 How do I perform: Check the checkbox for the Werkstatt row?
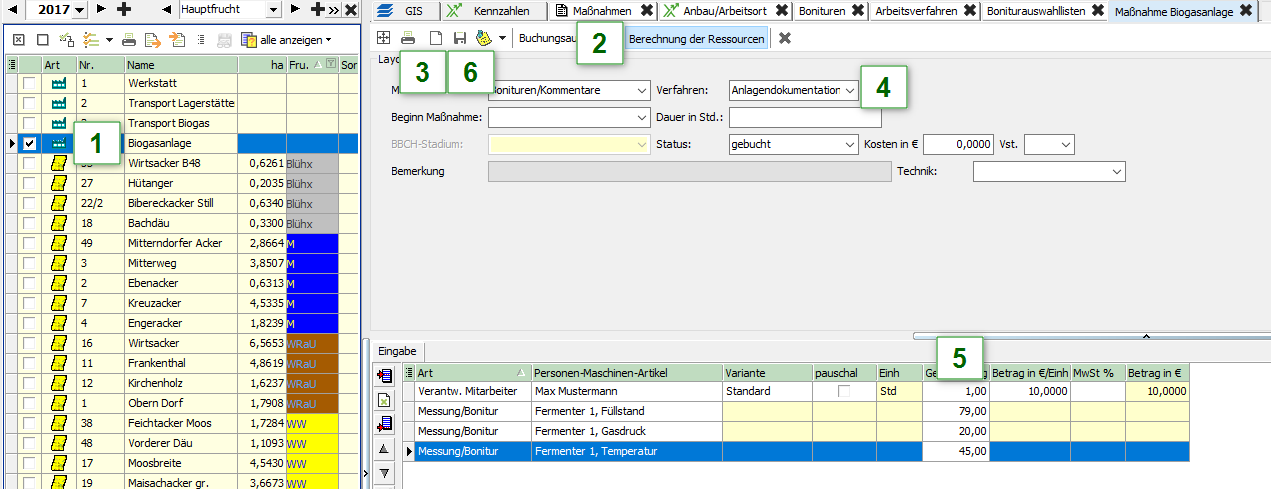(30, 84)
